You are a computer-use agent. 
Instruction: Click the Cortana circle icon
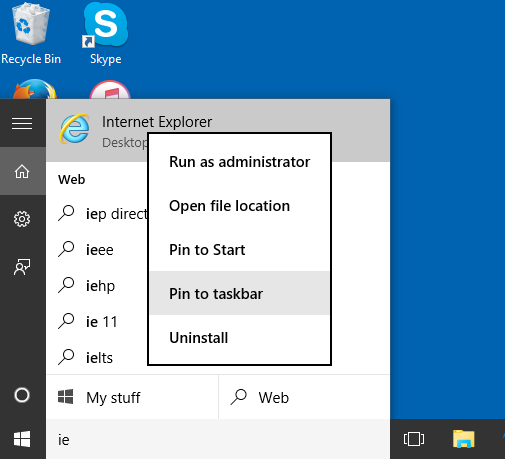pos(22,395)
